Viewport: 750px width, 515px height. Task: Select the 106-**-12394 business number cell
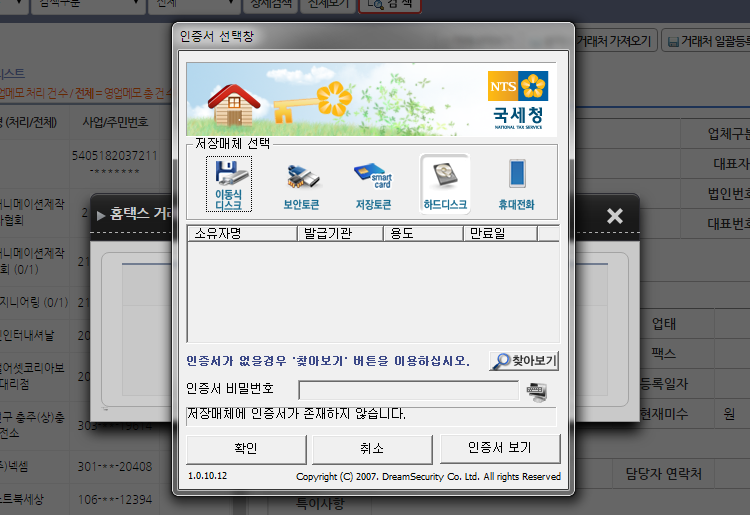click(115, 500)
